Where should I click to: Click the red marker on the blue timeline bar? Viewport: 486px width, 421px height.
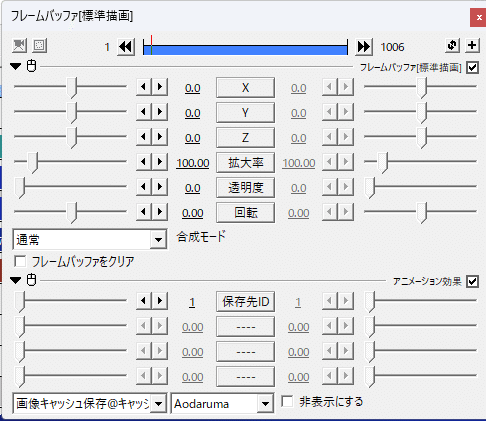(x=151, y=45)
